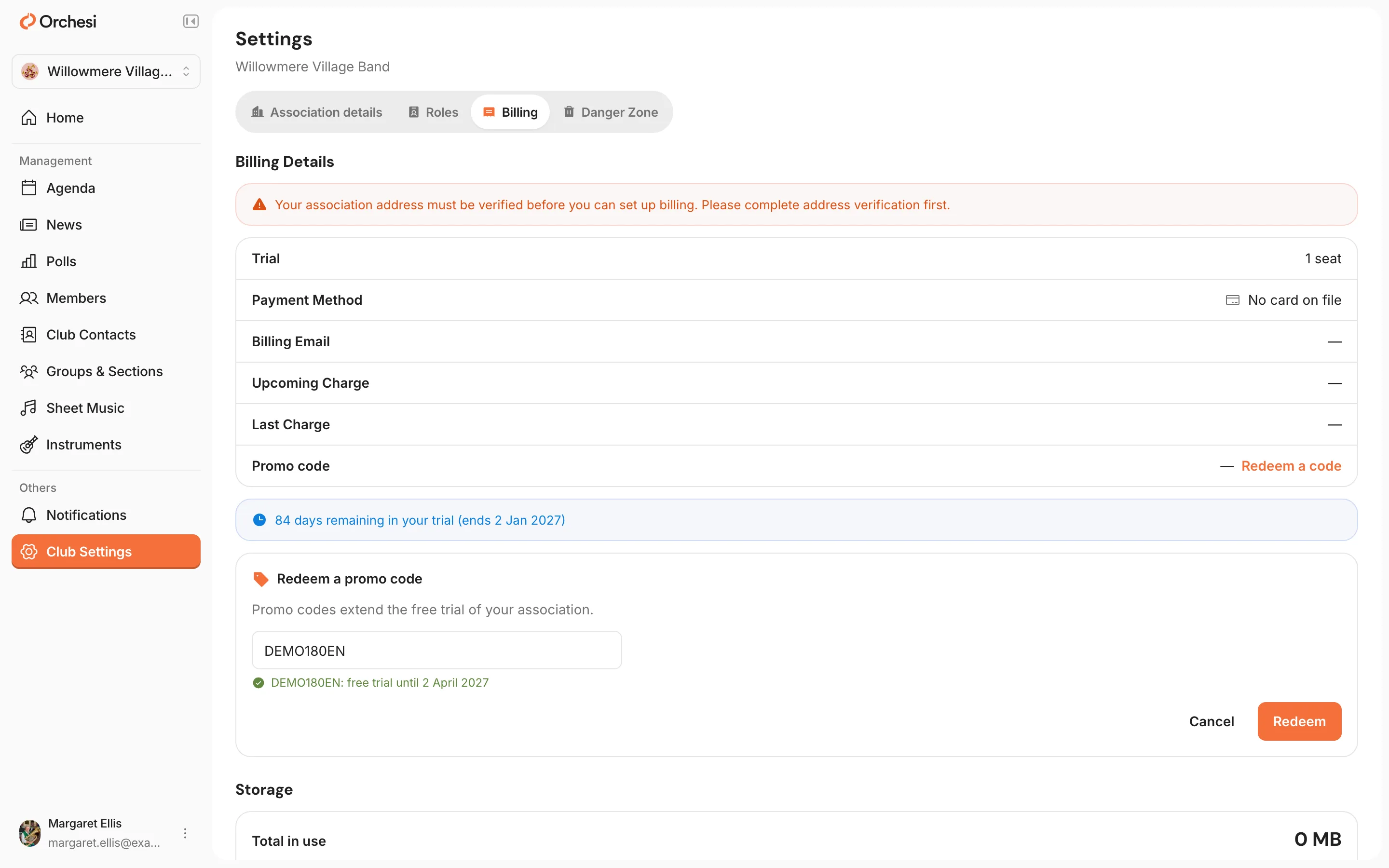Open the Willowmere Village association switcher
The height and width of the screenshot is (868, 1389).
click(x=106, y=71)
